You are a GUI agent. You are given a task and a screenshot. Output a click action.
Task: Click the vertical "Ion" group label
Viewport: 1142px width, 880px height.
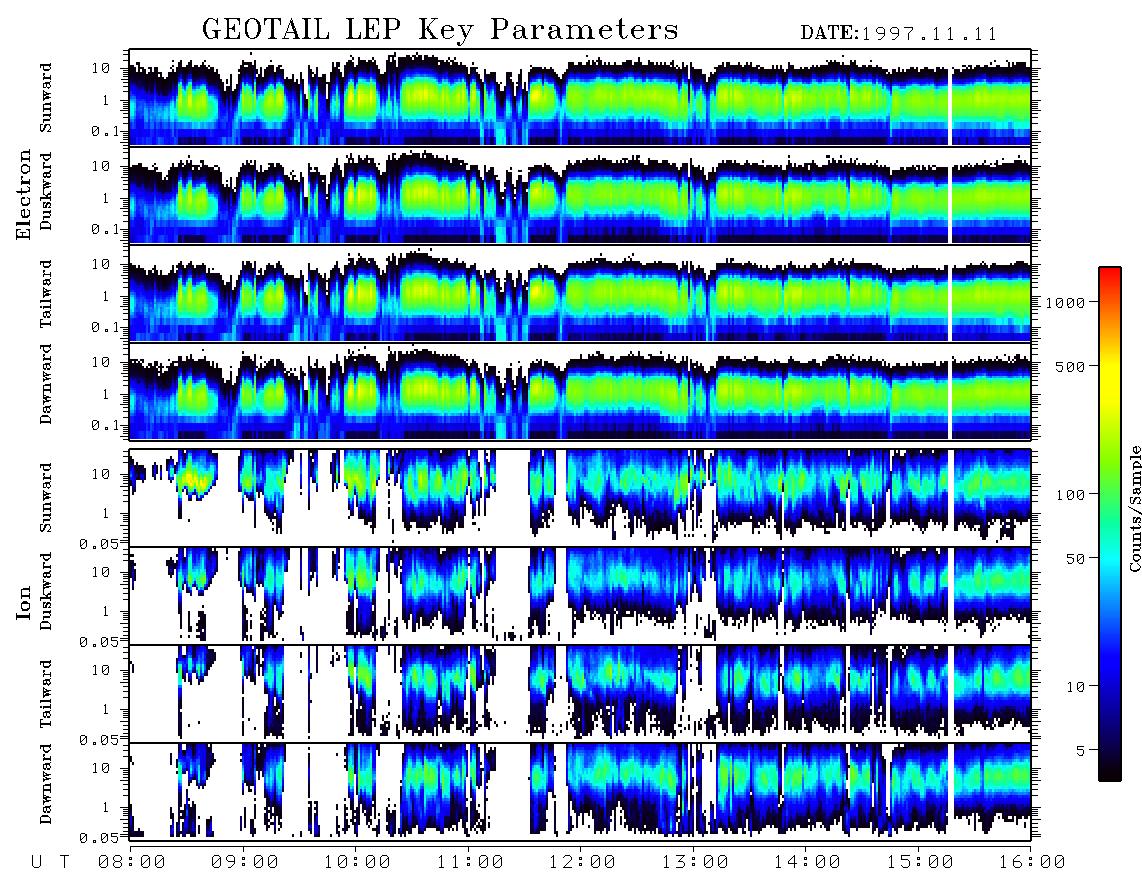point(24,602)
